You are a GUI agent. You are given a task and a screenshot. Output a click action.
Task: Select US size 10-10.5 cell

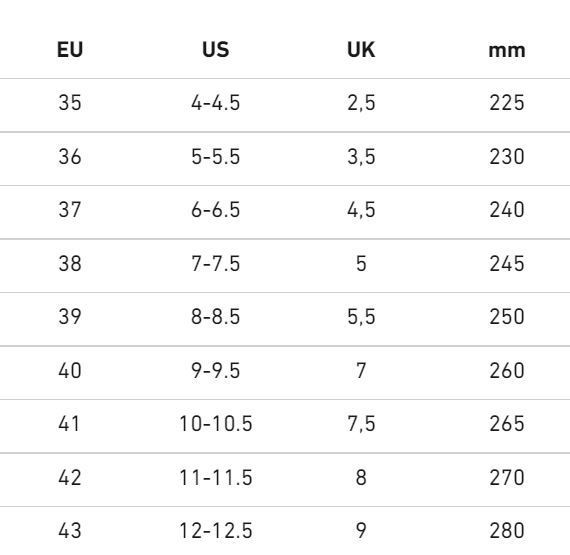pyautogui.click(x=216, y=424)
